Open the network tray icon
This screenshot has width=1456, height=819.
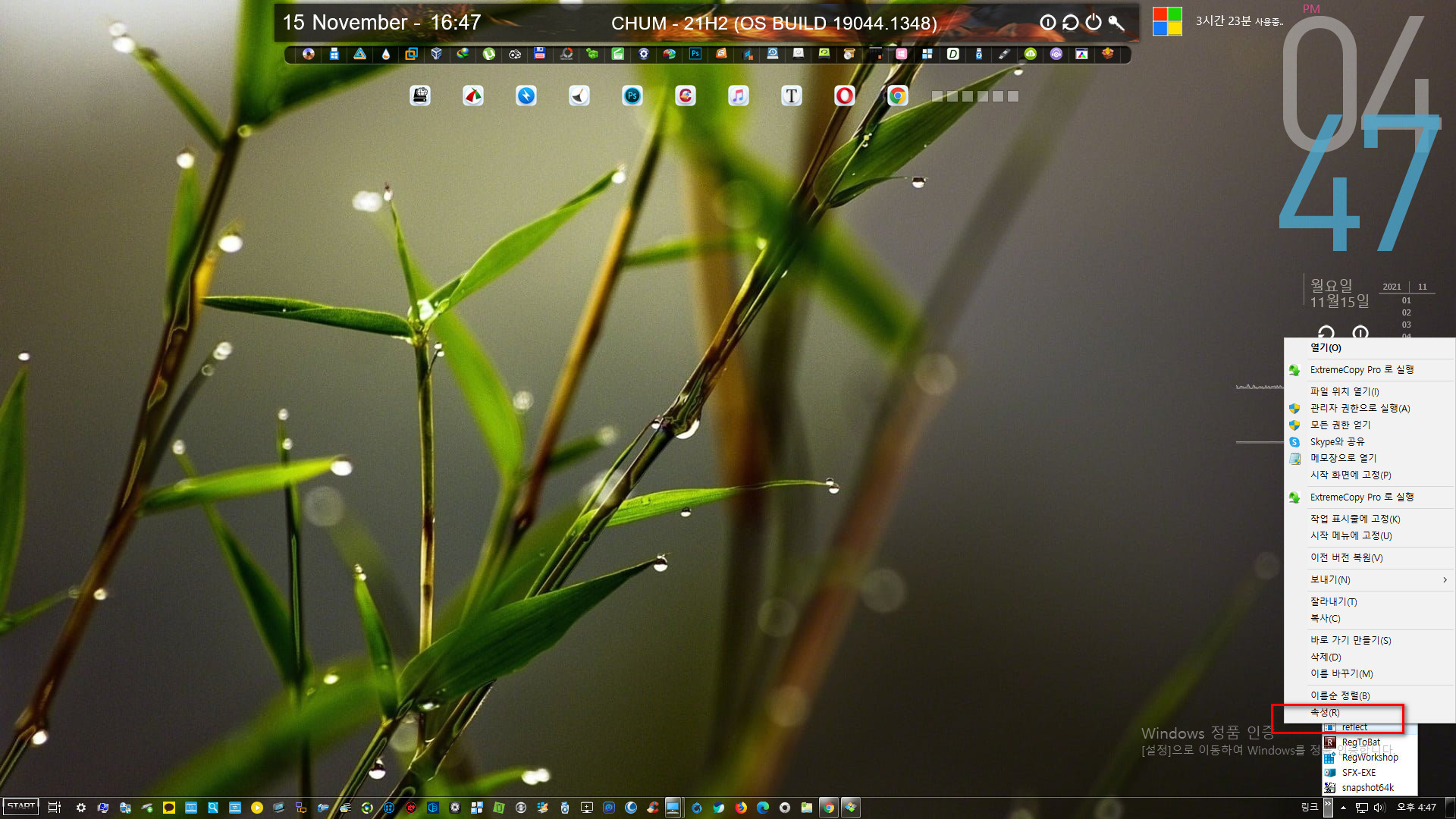(1362, 808)
